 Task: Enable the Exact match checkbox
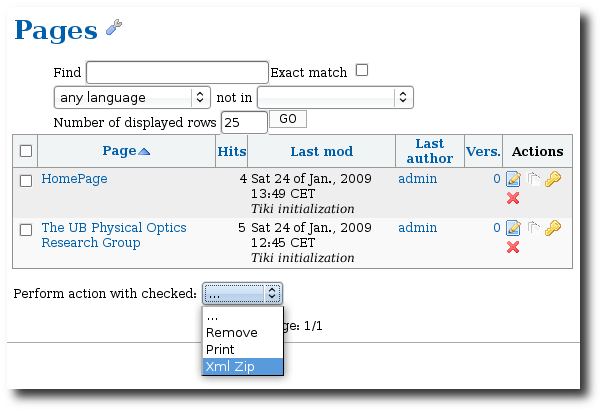361,70
